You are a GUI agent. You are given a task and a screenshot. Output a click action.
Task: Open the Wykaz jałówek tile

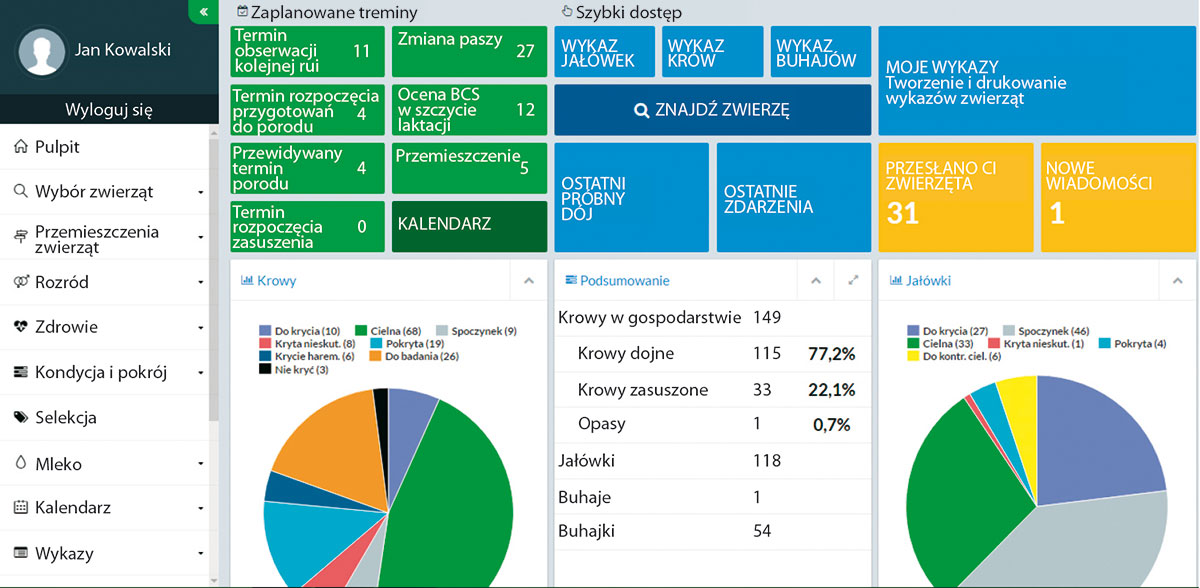pyautogui.click(x=604, y=51)
